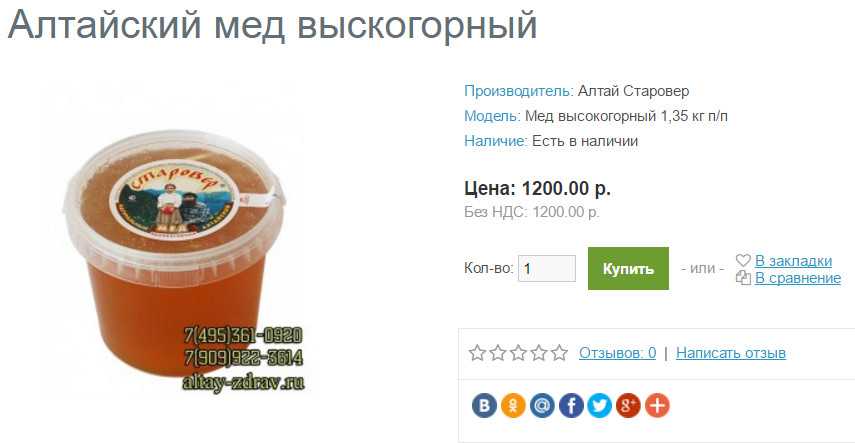
Task: Click Написать отзыв link
Action: [x=731, y=353]
